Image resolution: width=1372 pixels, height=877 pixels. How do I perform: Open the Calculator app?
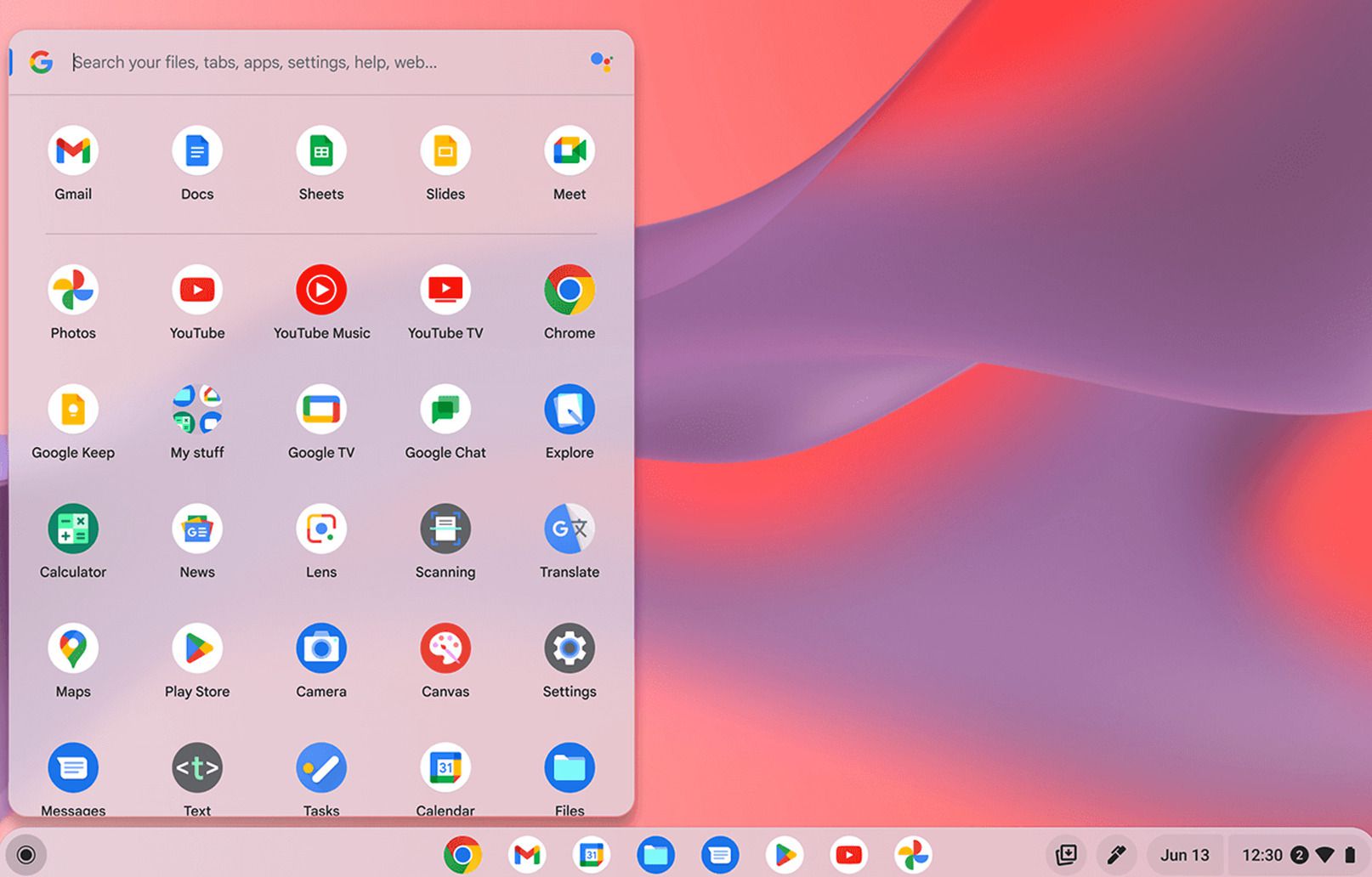[73, 529]
